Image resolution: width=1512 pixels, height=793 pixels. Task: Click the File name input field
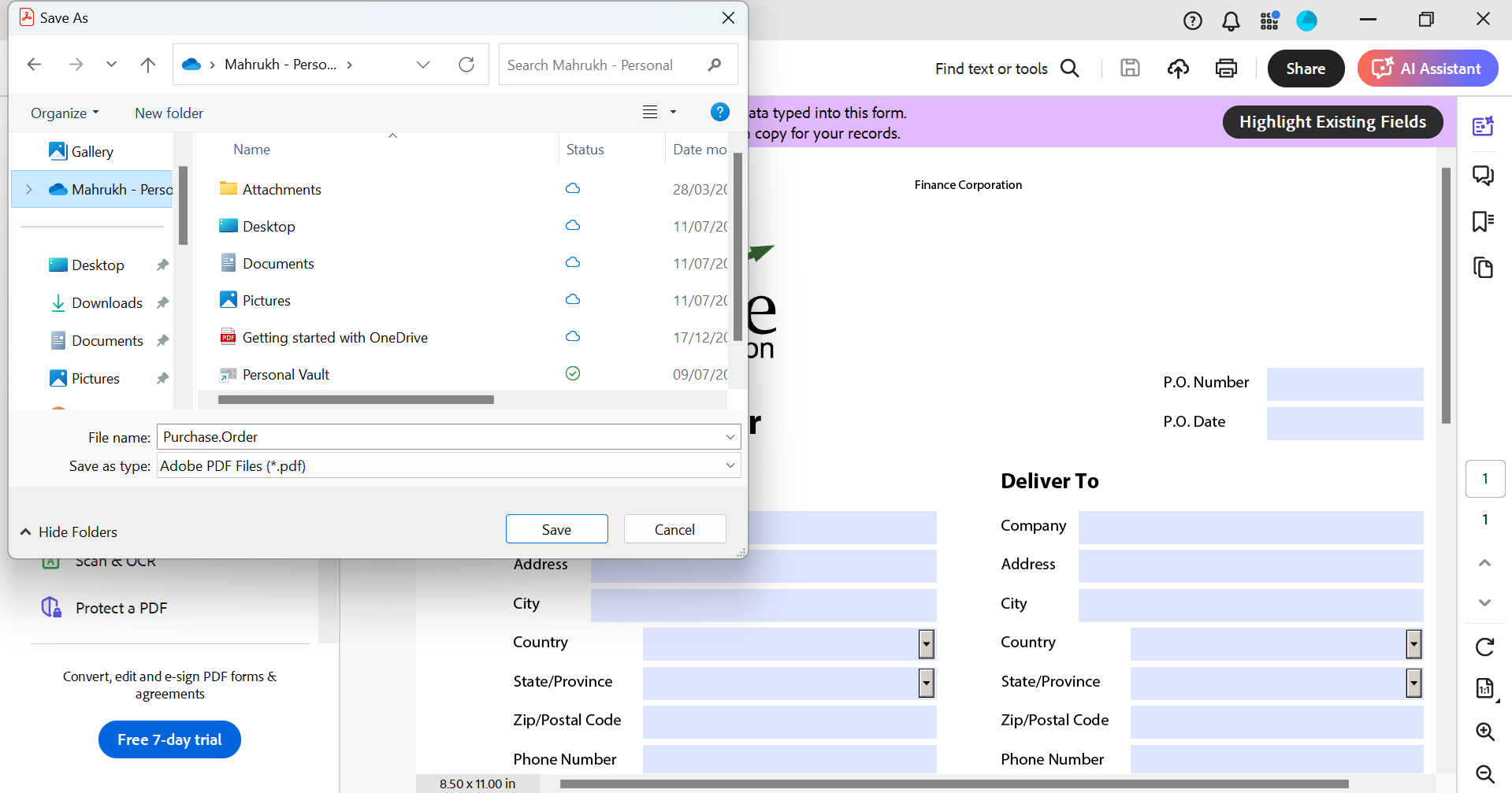point(441,436)
